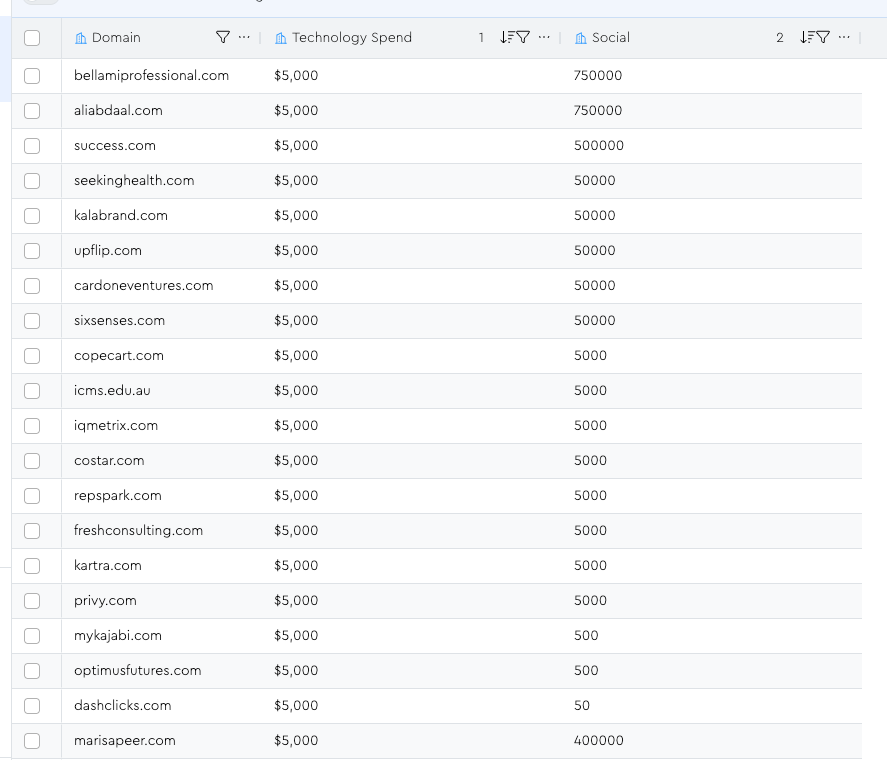Click the building icon beside Domain header
Screen dimensions: 887x760
81,38
